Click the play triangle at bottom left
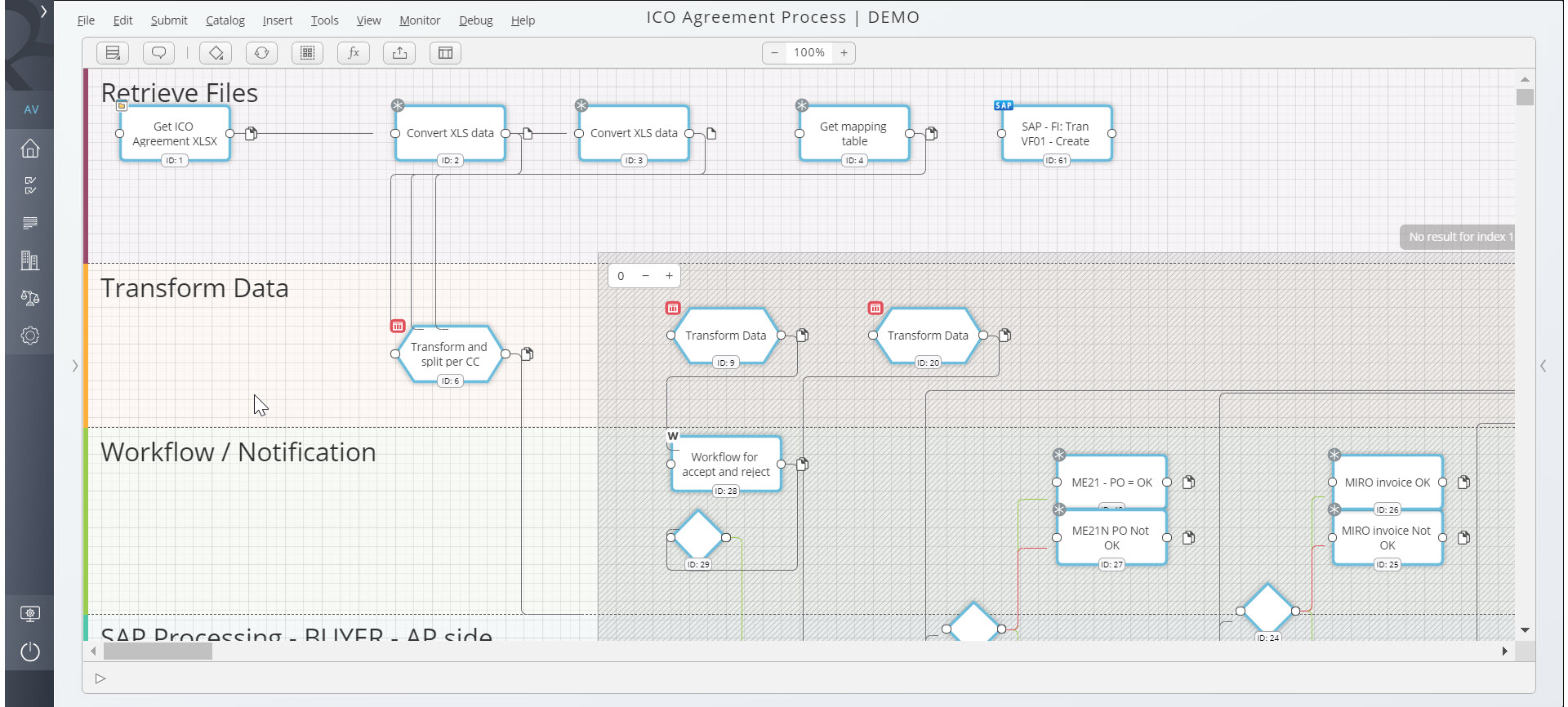This screenshot has height=707, width=1568. [x=100, y=678]
